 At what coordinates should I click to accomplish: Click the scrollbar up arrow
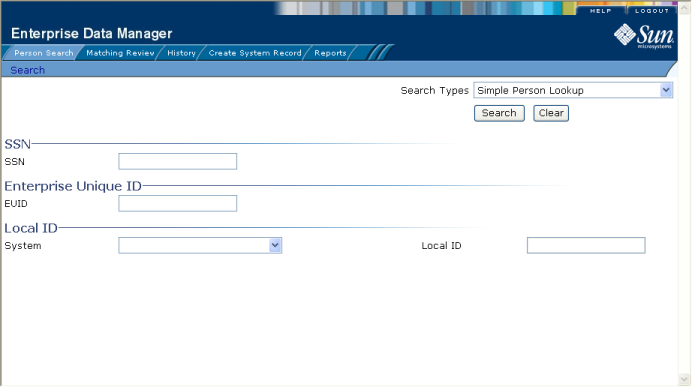click(684, 8)
